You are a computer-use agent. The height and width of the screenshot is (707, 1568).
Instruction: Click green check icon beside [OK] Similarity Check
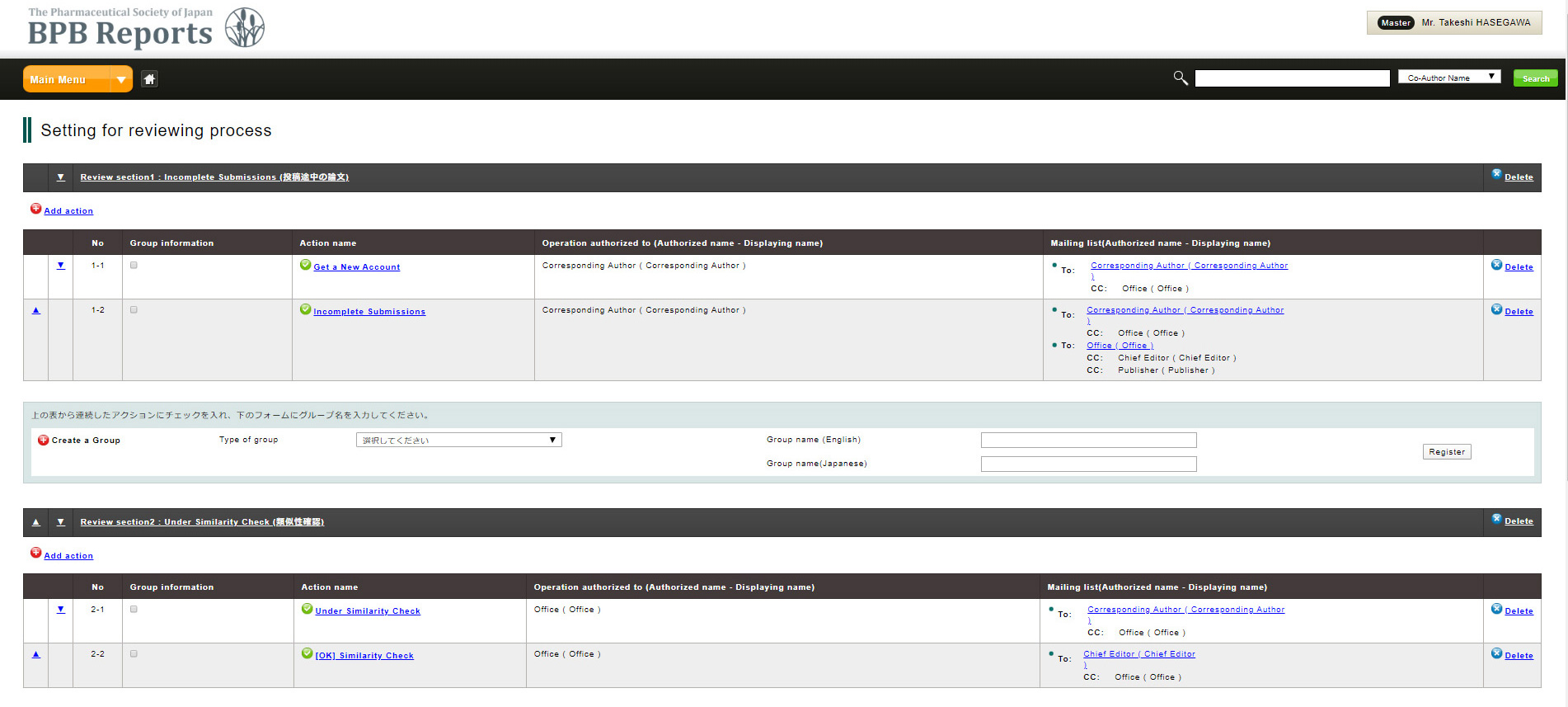(307, 653)
